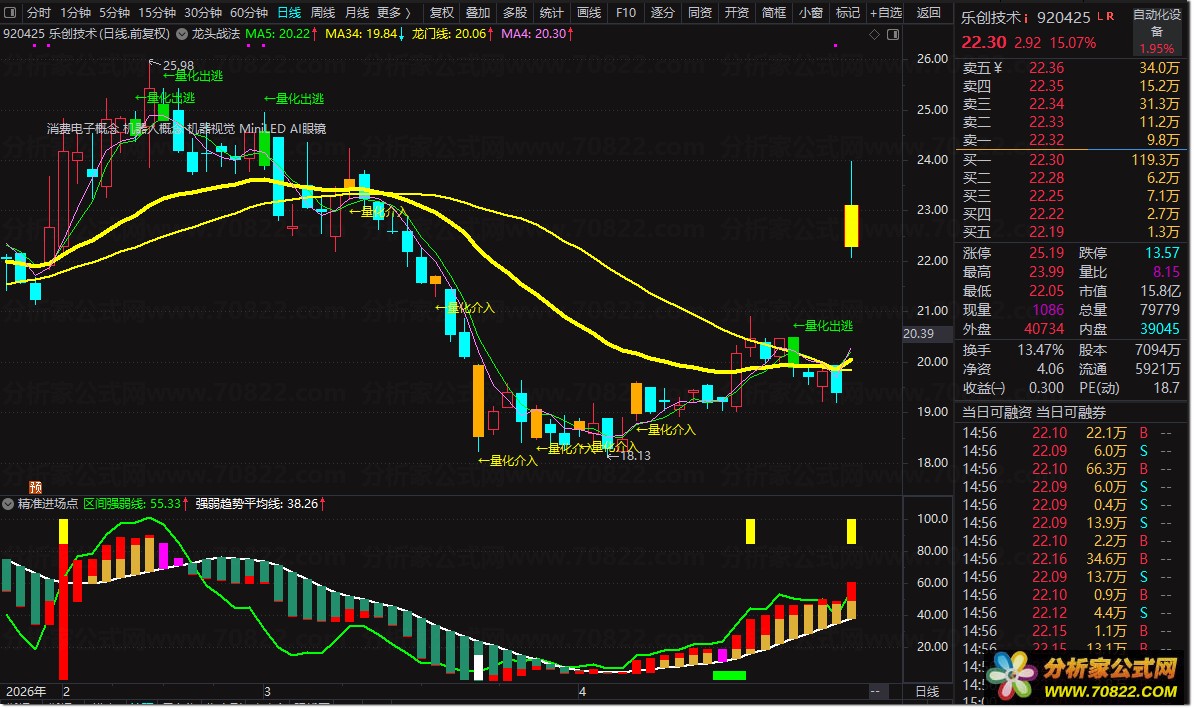Click the 买五 22.19 order row
Viewport: 1194px width, 708px height.
1071,232
